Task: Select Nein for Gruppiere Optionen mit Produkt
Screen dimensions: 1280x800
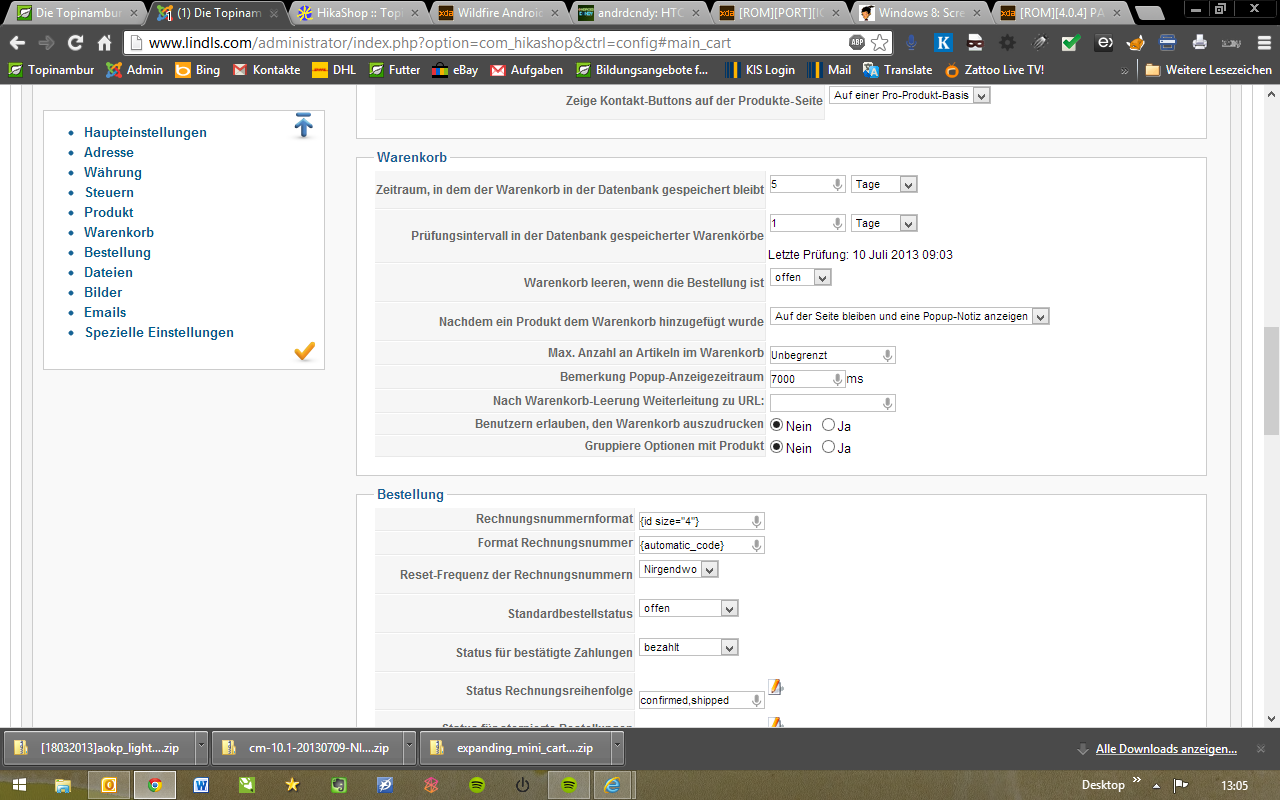Action: pos(777,447)
